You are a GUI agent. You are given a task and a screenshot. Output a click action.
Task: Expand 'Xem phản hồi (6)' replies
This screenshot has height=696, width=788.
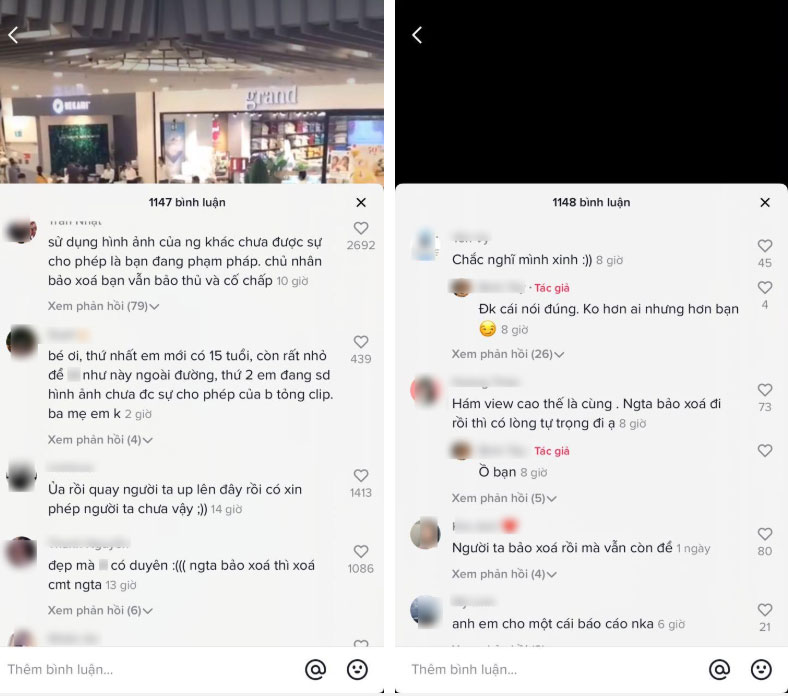pos(100,611)
